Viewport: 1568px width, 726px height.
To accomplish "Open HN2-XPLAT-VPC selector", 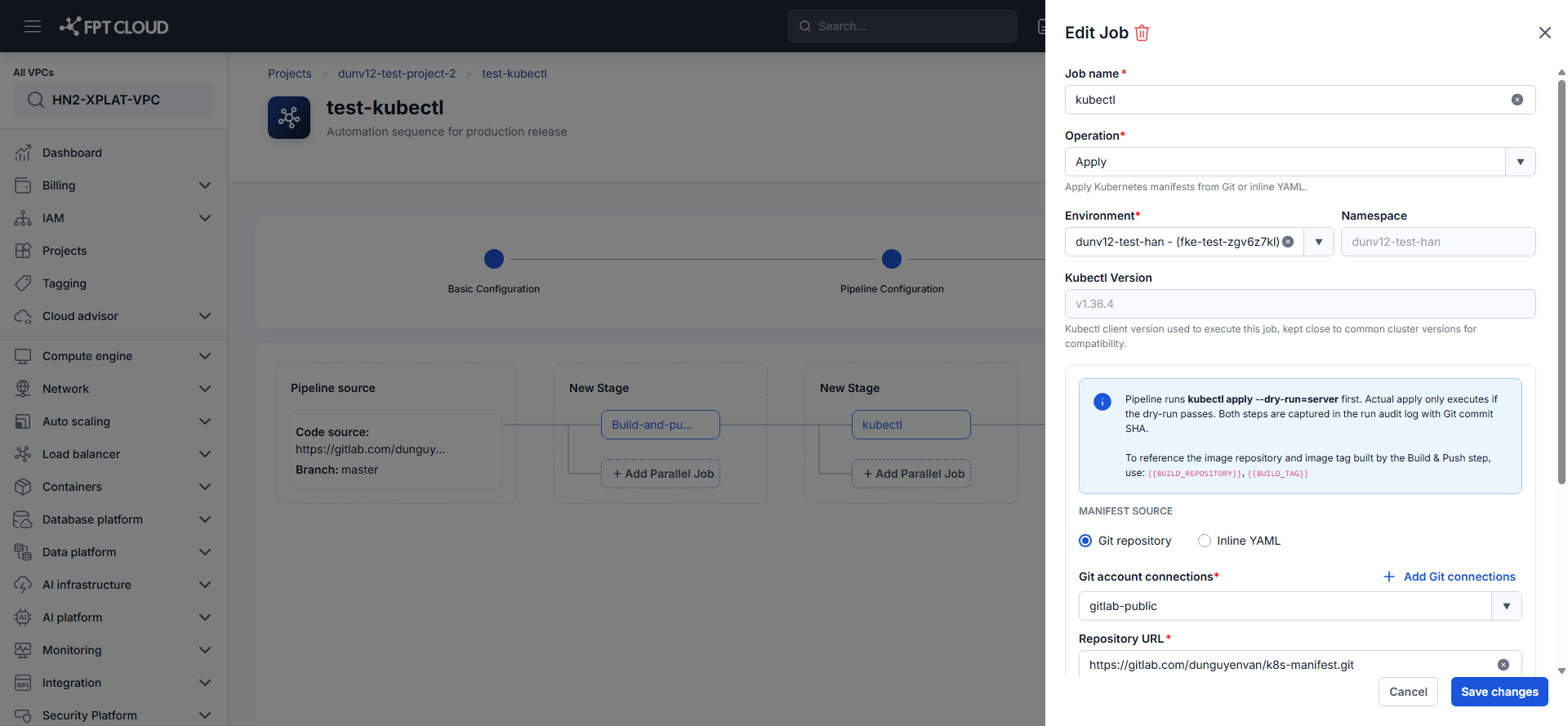I will pyautogui.click(x=114, y=100).
